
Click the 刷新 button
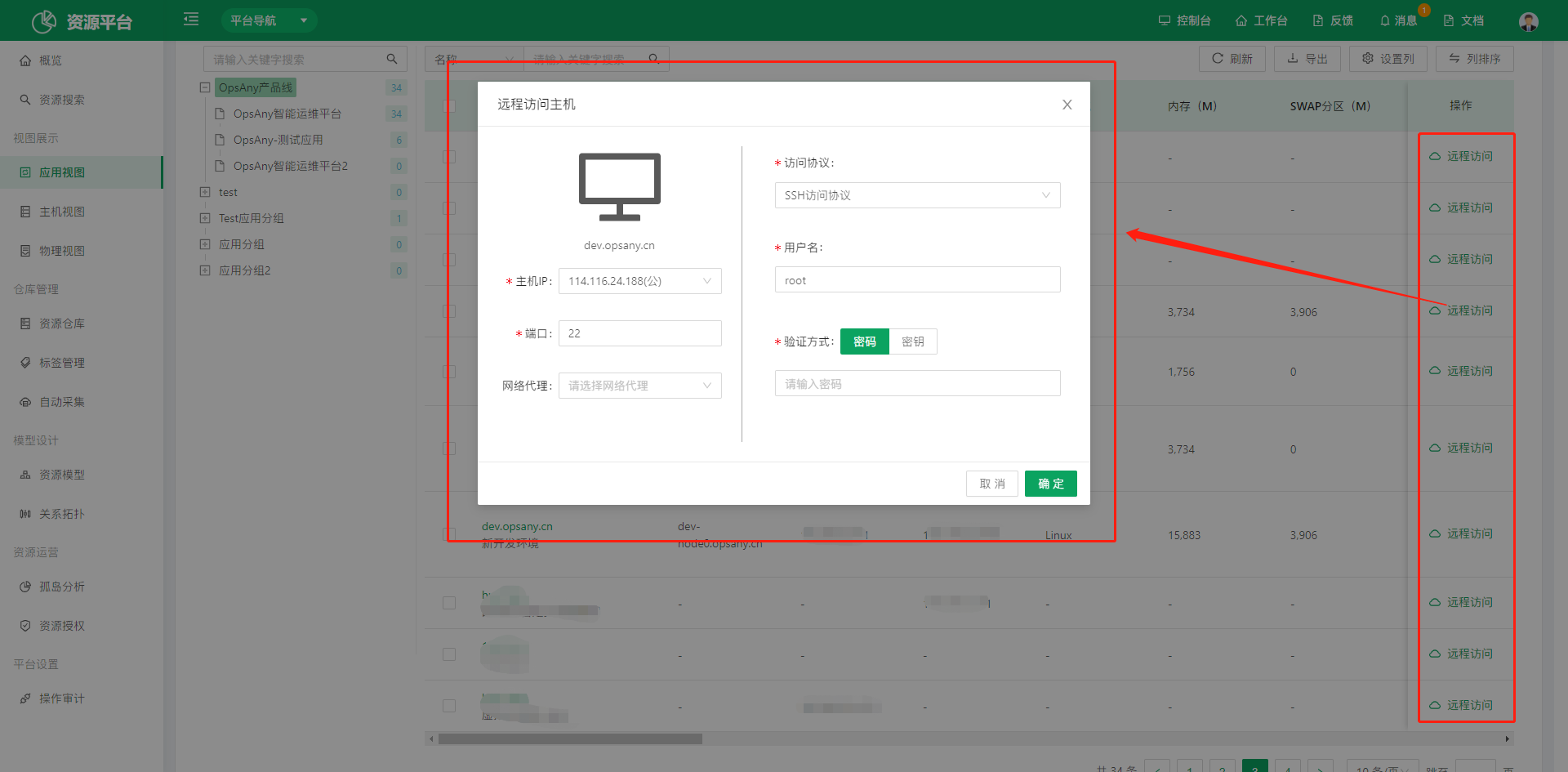point(1232,59)
